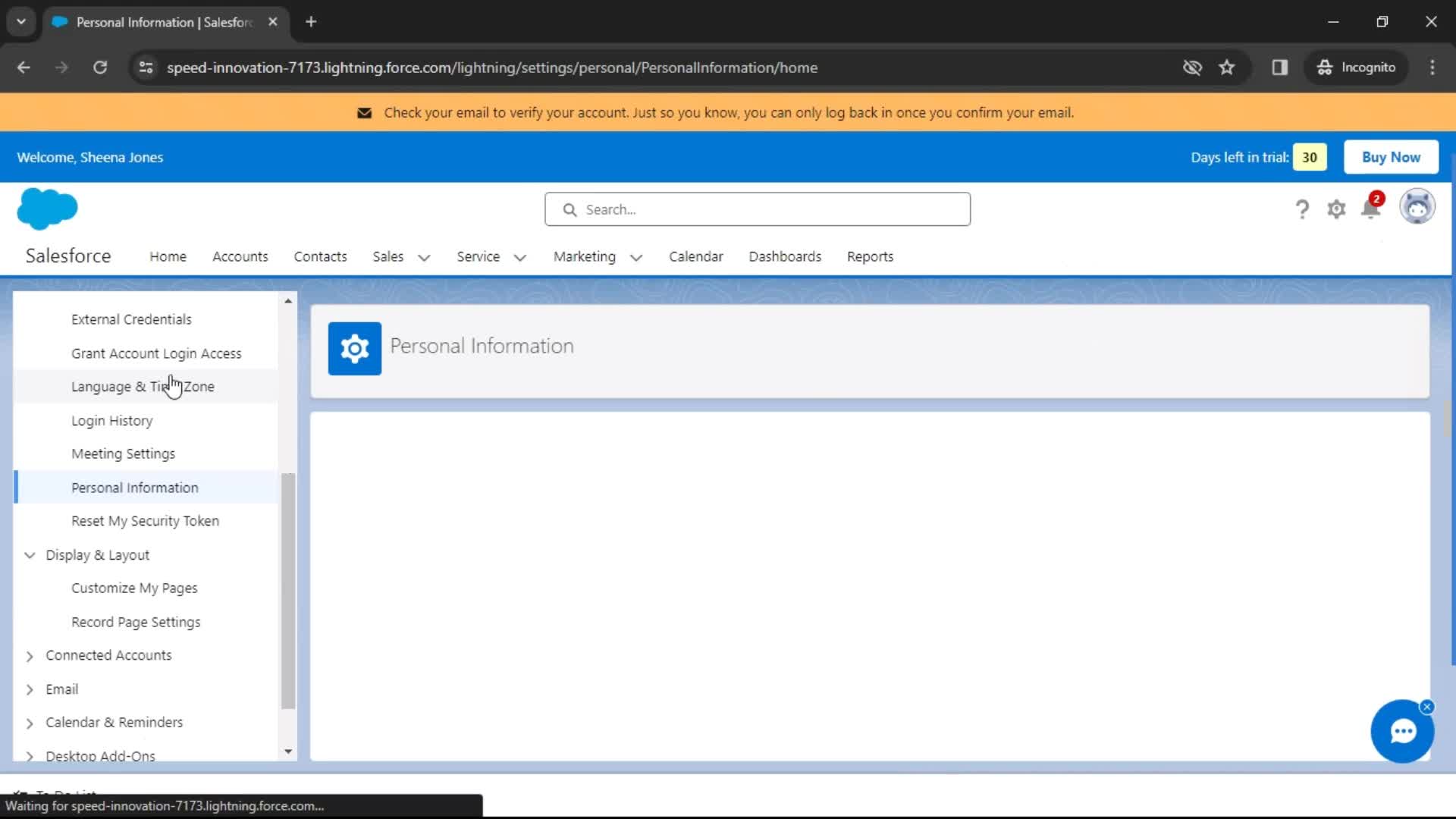The height and width of the screenshot is (819, 1456).
Task: Open Record Page Settings
Action: (x=136, y=622)
